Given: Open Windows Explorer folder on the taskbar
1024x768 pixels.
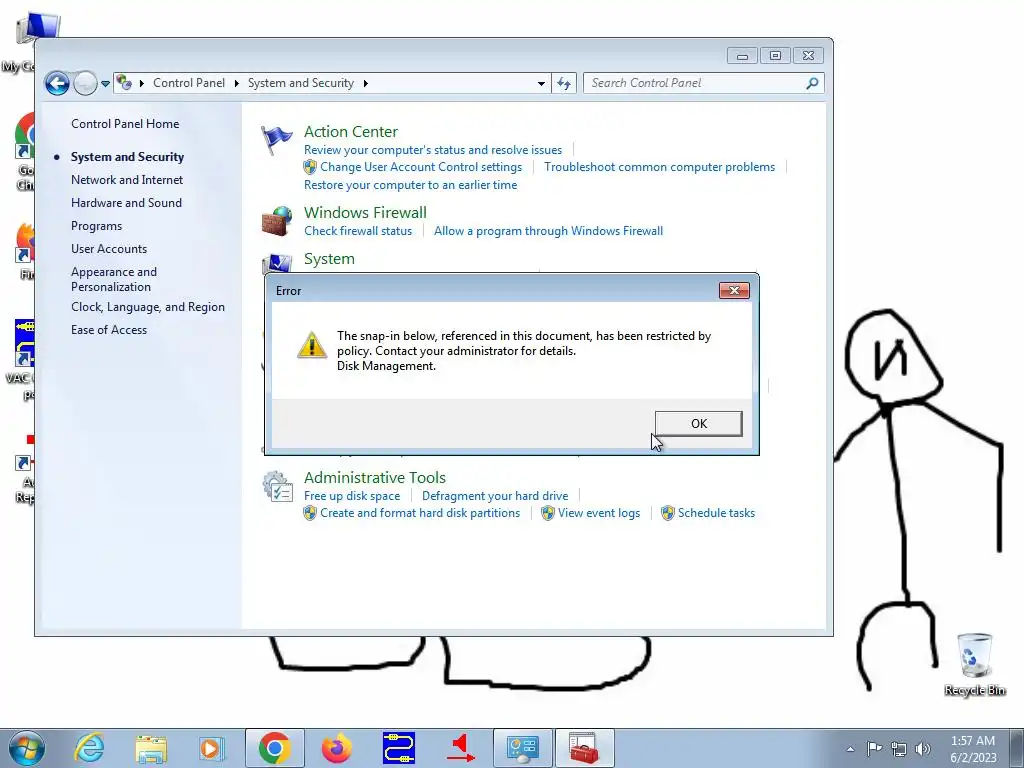Looking at the screenshot, I should [151, 748].
